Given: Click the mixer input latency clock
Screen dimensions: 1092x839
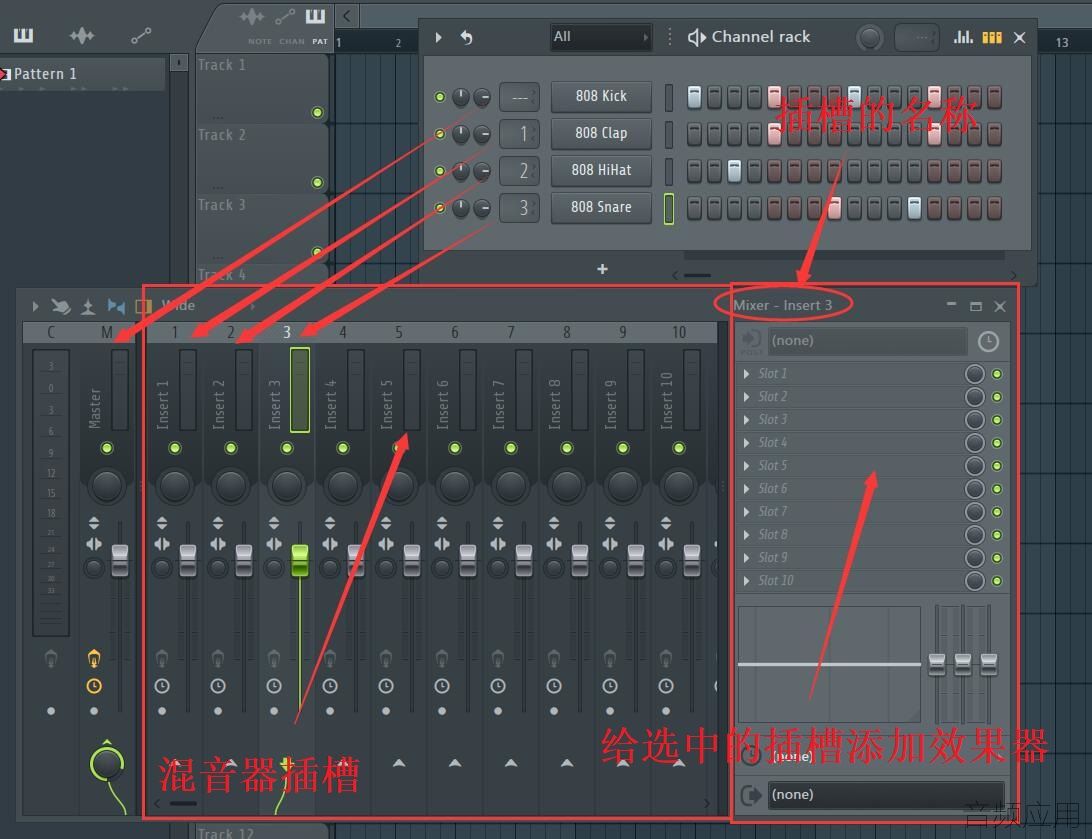Looking at the screenshot, I should [x=988, y=341].
